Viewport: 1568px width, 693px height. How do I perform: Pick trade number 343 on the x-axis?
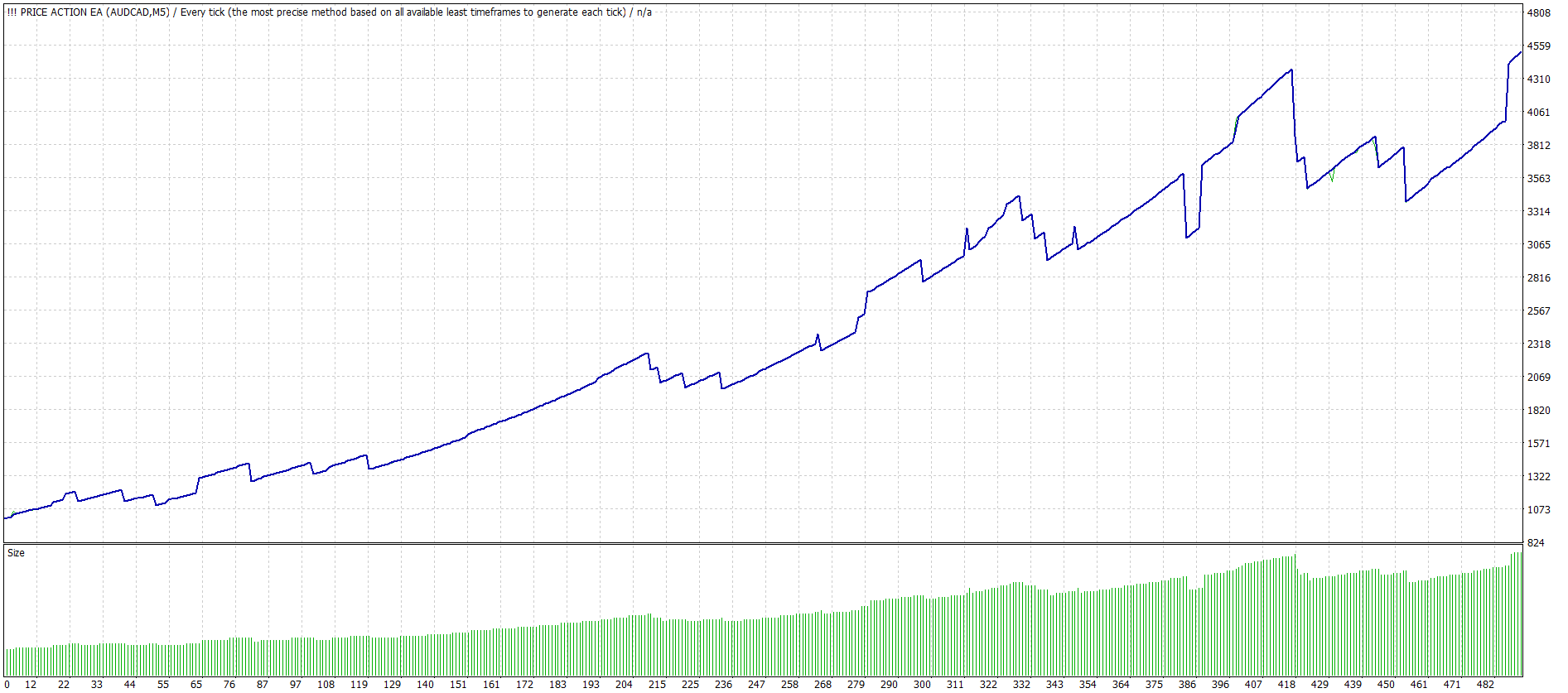point(1054,685)
